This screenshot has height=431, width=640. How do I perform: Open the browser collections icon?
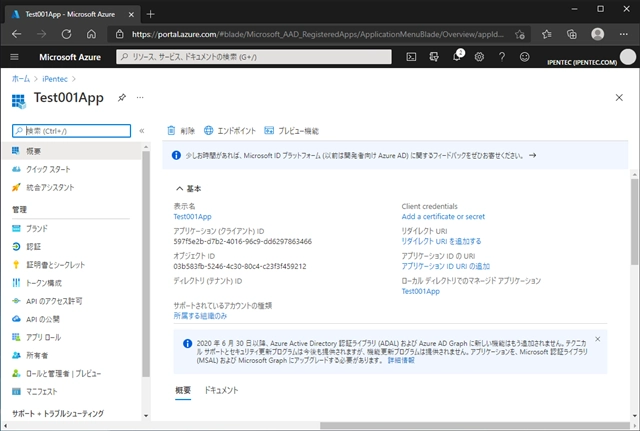click(x=572, y=34)
